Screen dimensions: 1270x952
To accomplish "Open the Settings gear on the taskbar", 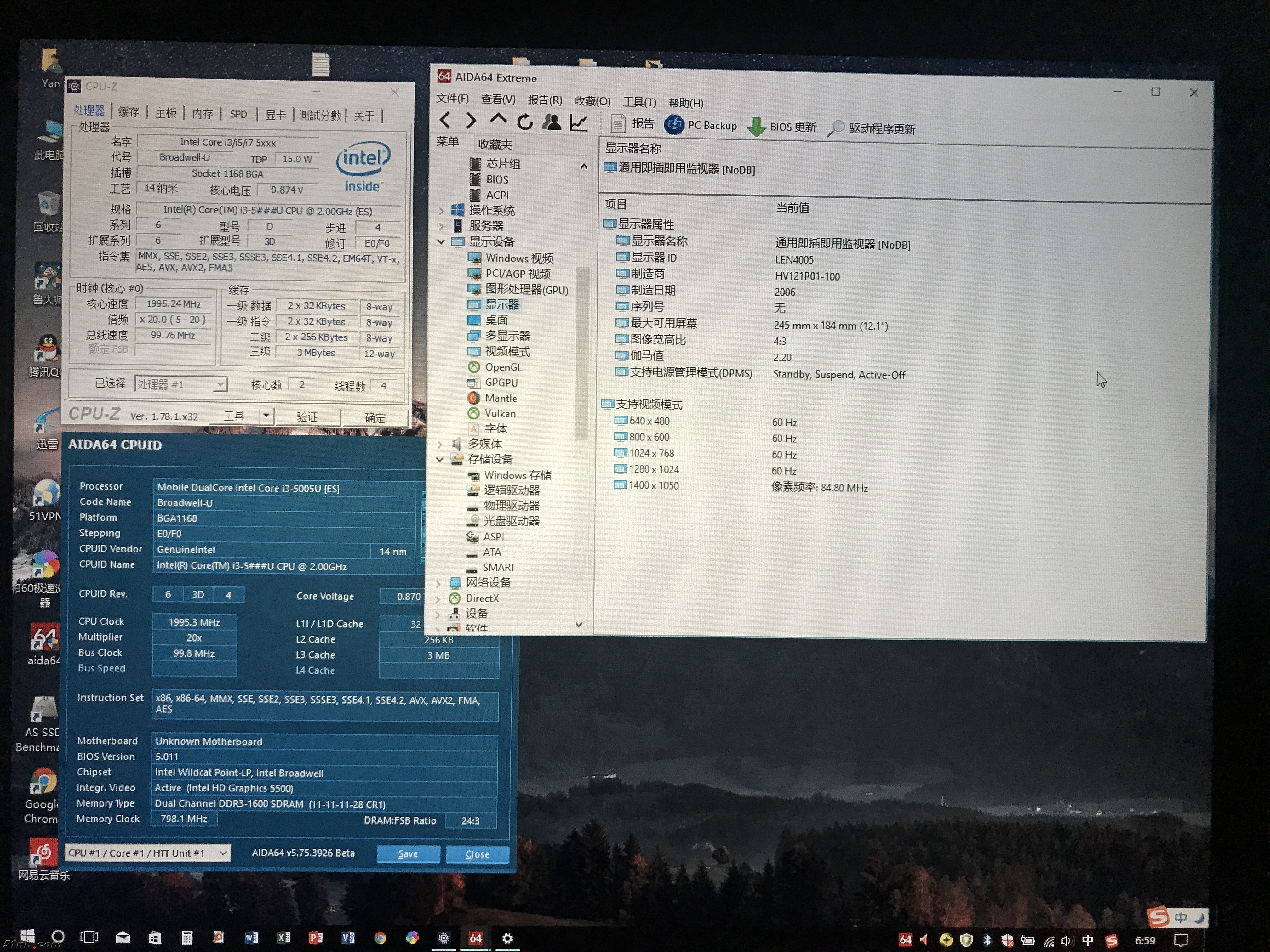I will 507,938.
